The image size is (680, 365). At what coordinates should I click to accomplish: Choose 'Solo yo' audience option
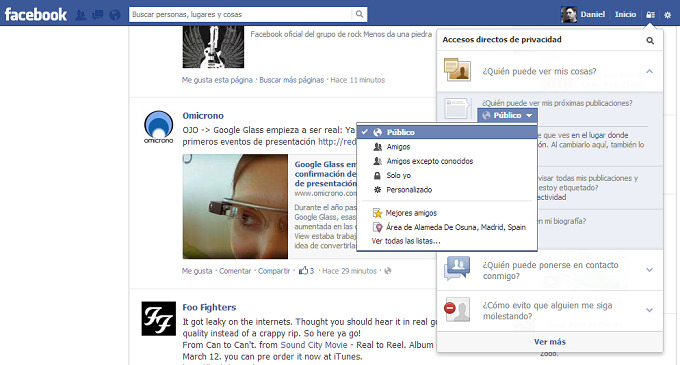(447, 176)
